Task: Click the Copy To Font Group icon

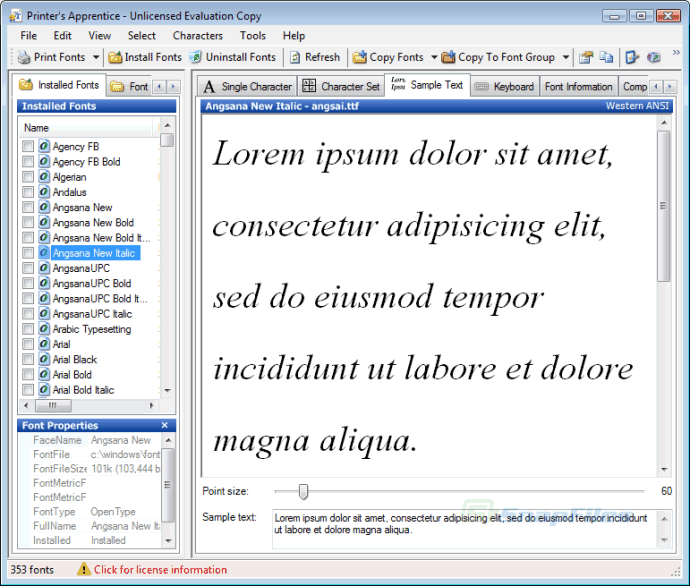Action: point(448,57)
